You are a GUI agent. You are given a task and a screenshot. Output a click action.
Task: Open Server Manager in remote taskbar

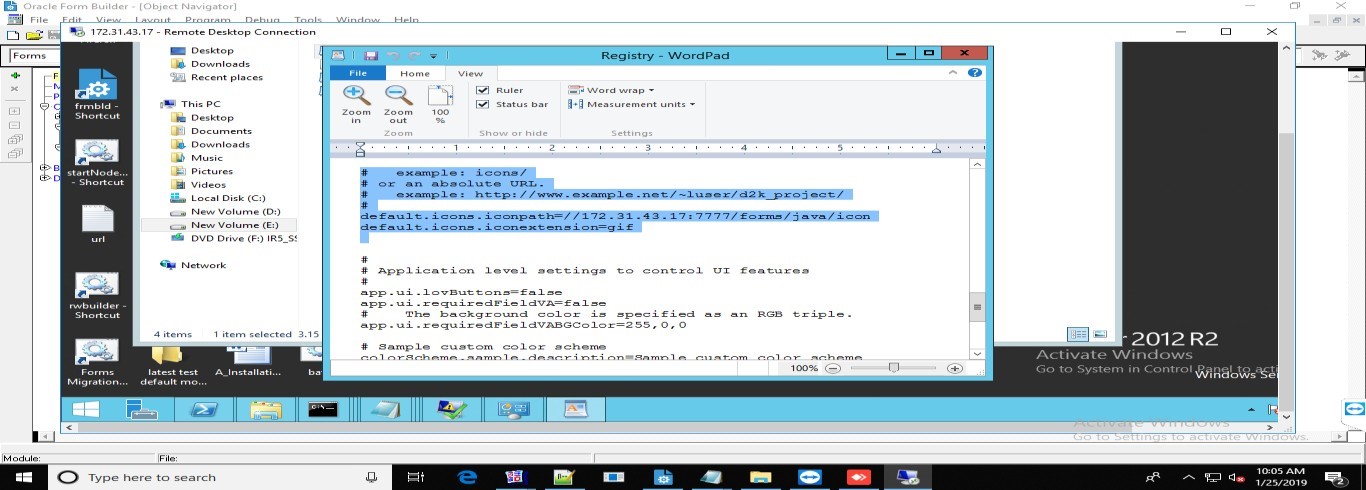click(x=142, y=409)
